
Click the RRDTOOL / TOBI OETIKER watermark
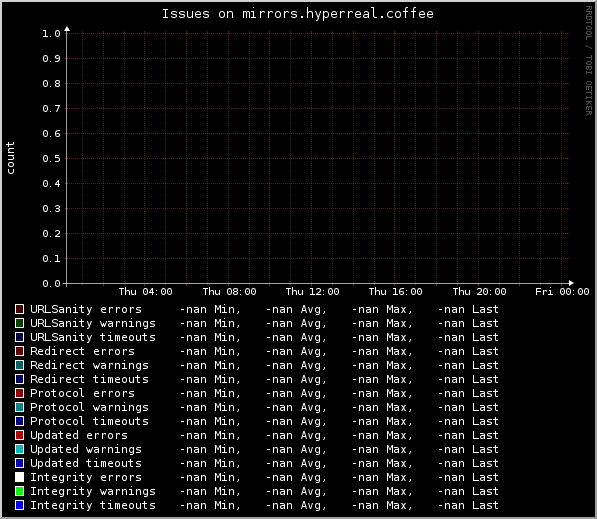(x=589, y=61)
